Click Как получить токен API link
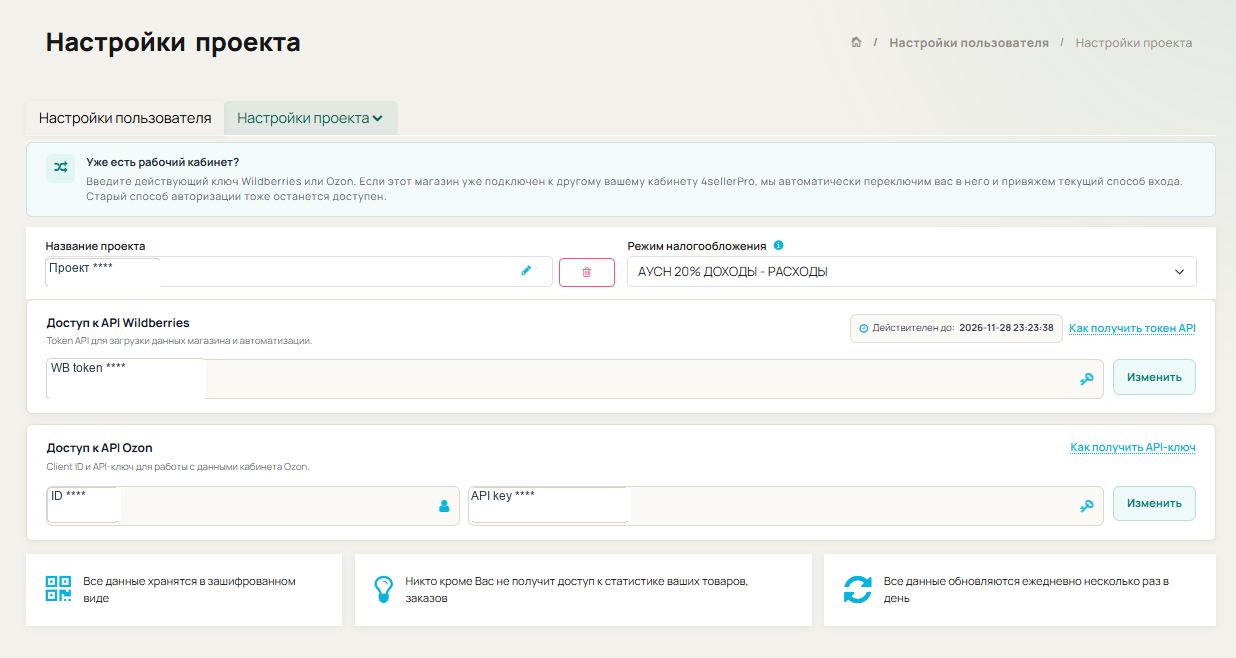 click(1132, 328)
